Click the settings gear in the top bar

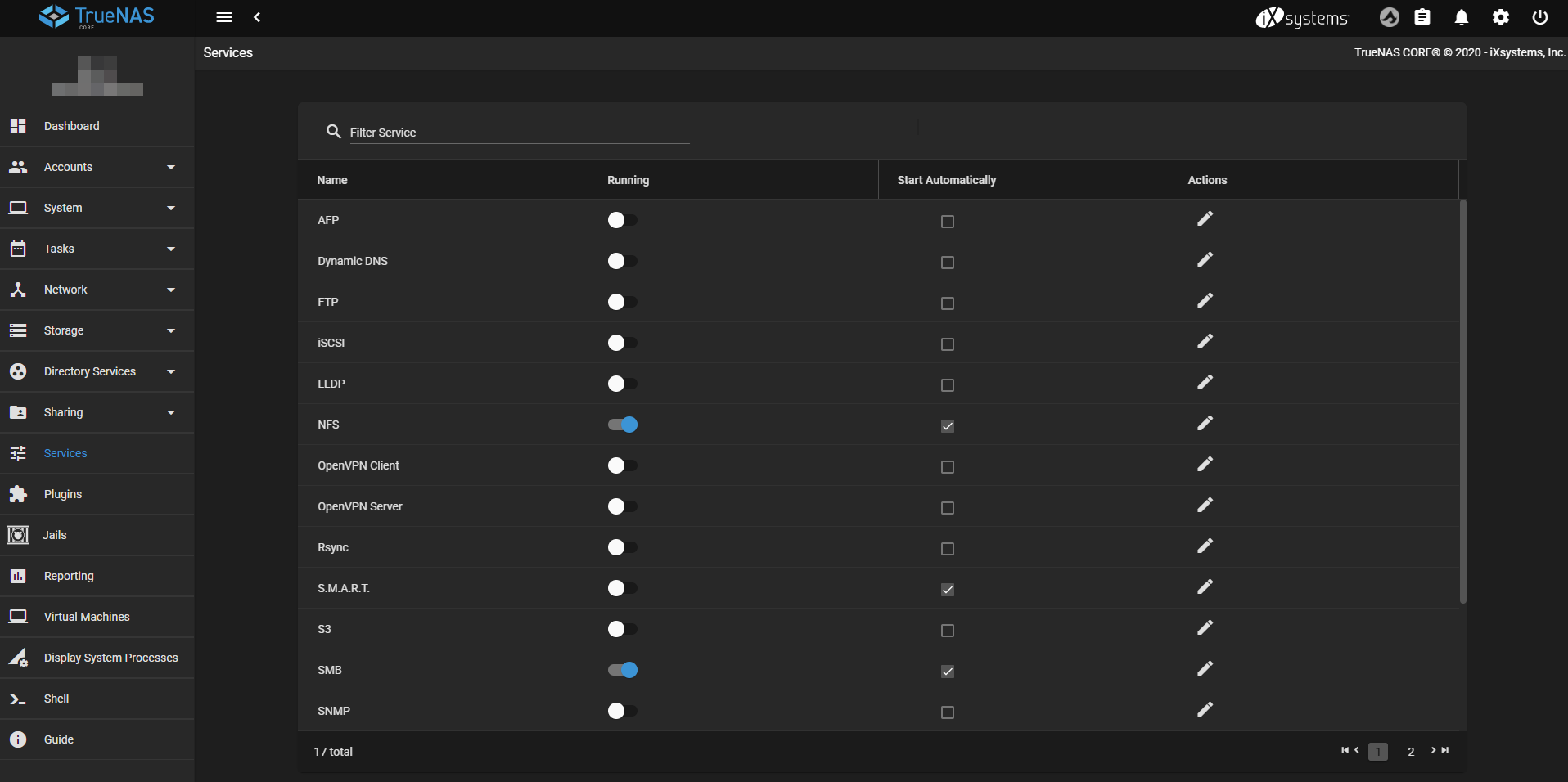[x=1501, y=17]
